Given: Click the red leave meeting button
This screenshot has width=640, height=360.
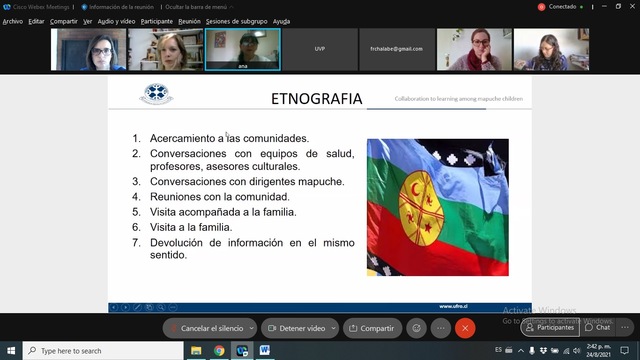Looking at the screenshot, I should pos(465,328).
